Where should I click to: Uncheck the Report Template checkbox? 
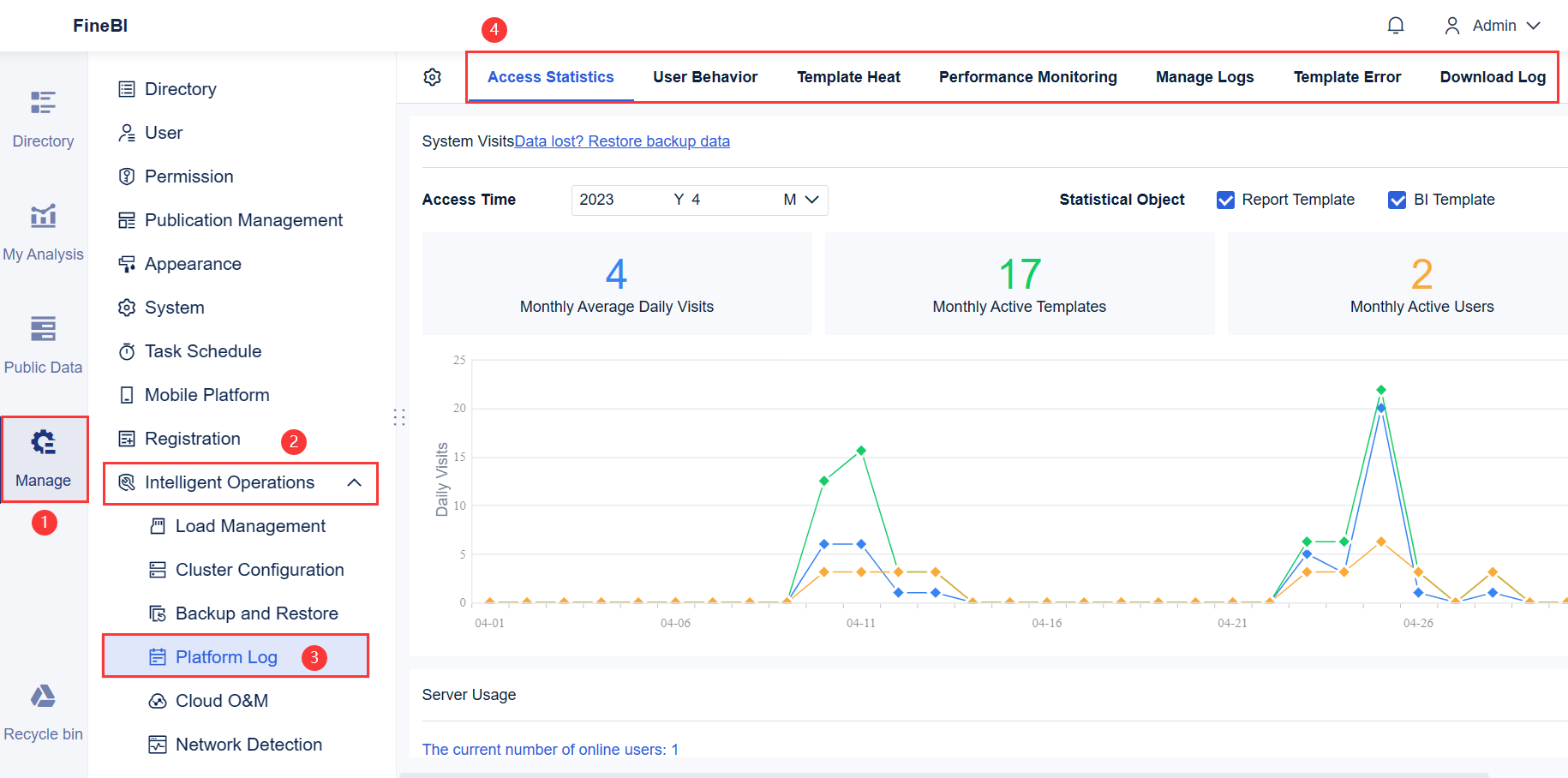pos(1226,200)
